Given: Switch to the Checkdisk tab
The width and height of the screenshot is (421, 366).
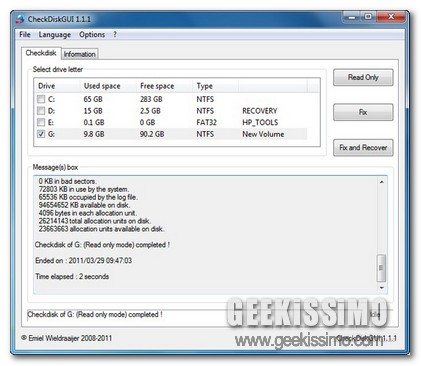Looking at the screenshot, I should pyautogui.click(x=41, y=53).
